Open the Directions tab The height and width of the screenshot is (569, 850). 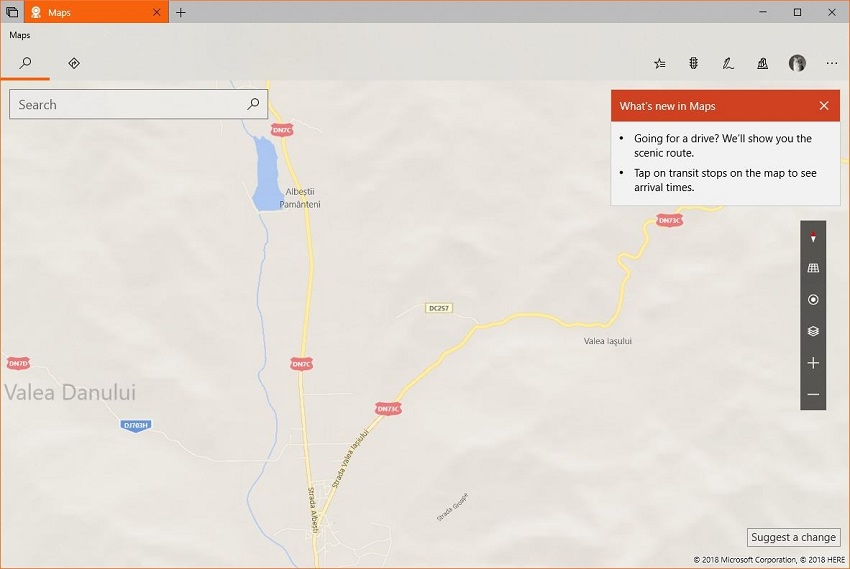pyautogui.click(x=74, y=63)
